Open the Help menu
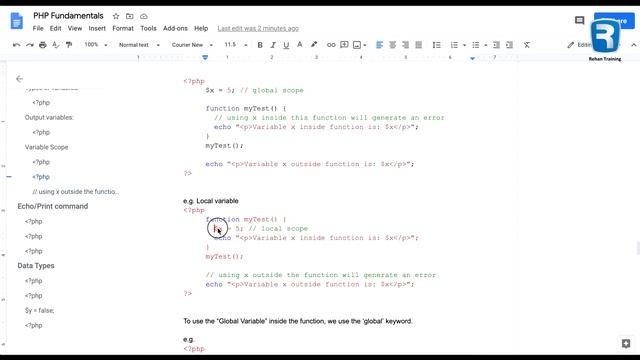This screenshot has height=360, width=640. [x=201, y=28]
